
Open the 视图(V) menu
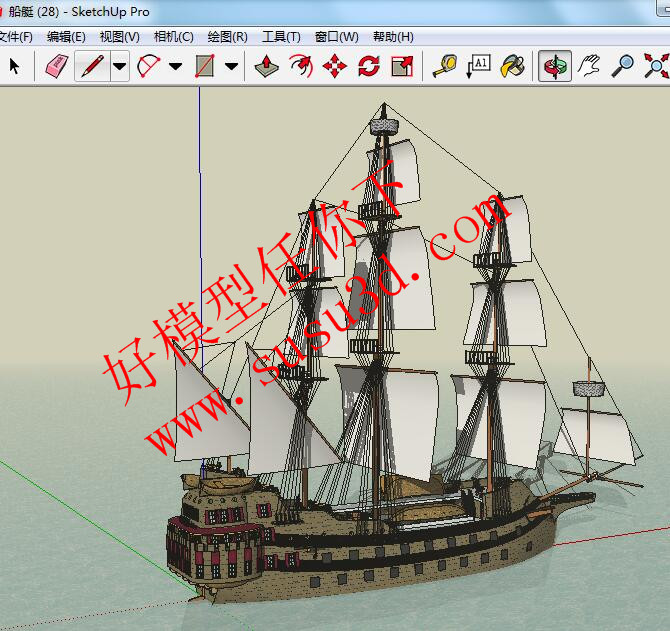[x=120, y=37]
